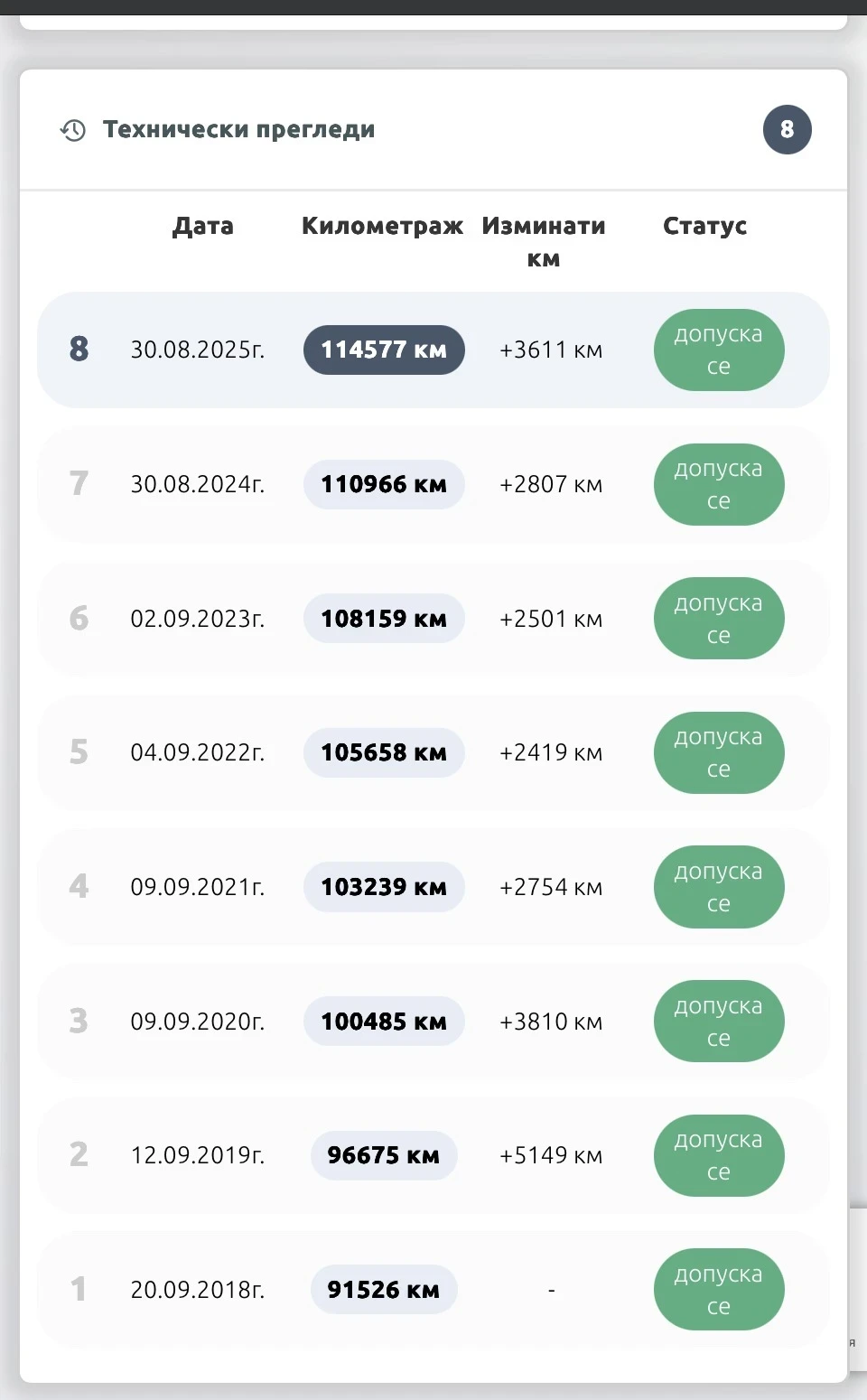This screenshot has width=867, height=1400.
Task: Click the history clock icon
Action: (x=73, y=130)
